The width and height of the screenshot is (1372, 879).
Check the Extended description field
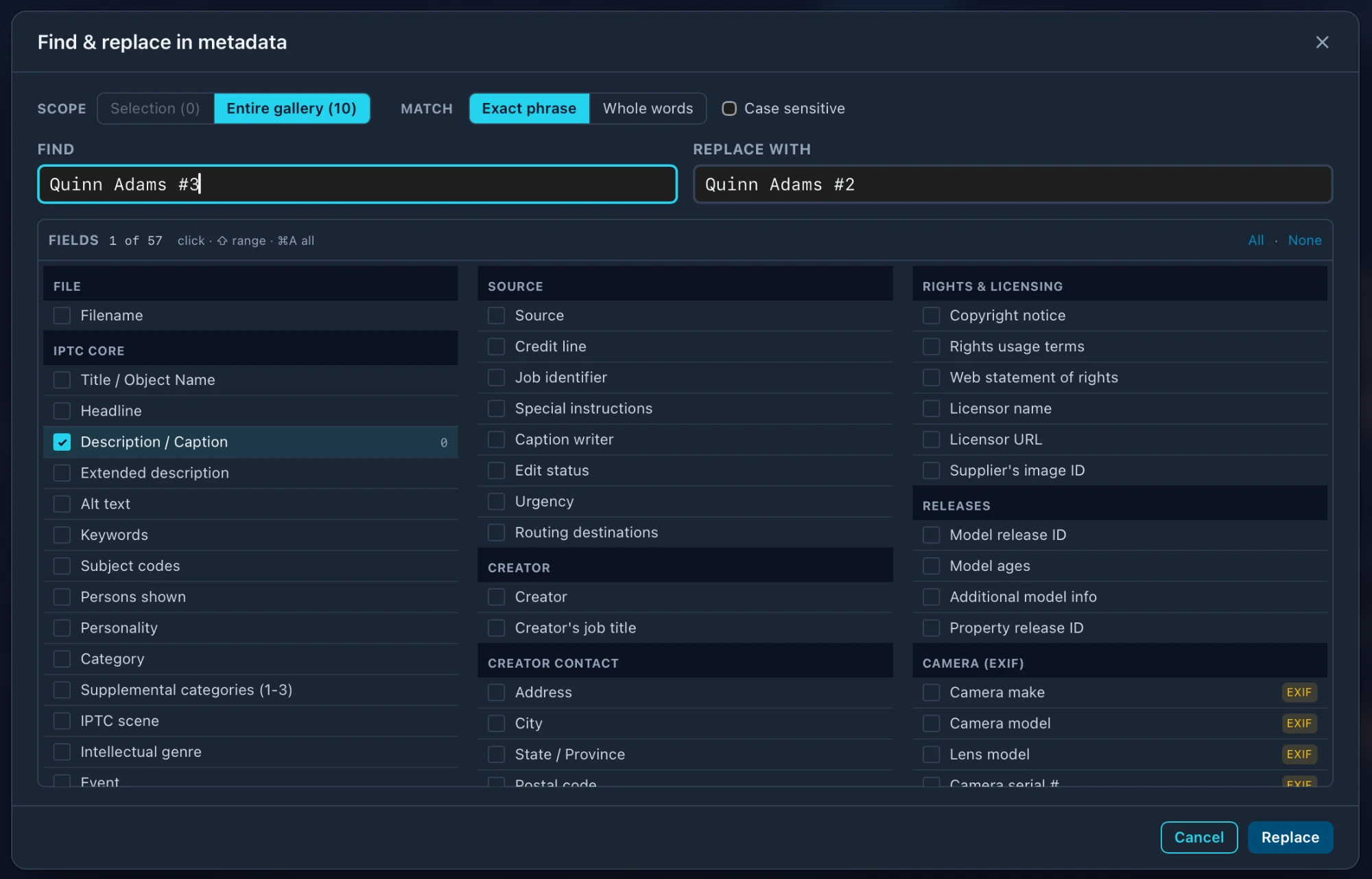[x=62, y=473]
